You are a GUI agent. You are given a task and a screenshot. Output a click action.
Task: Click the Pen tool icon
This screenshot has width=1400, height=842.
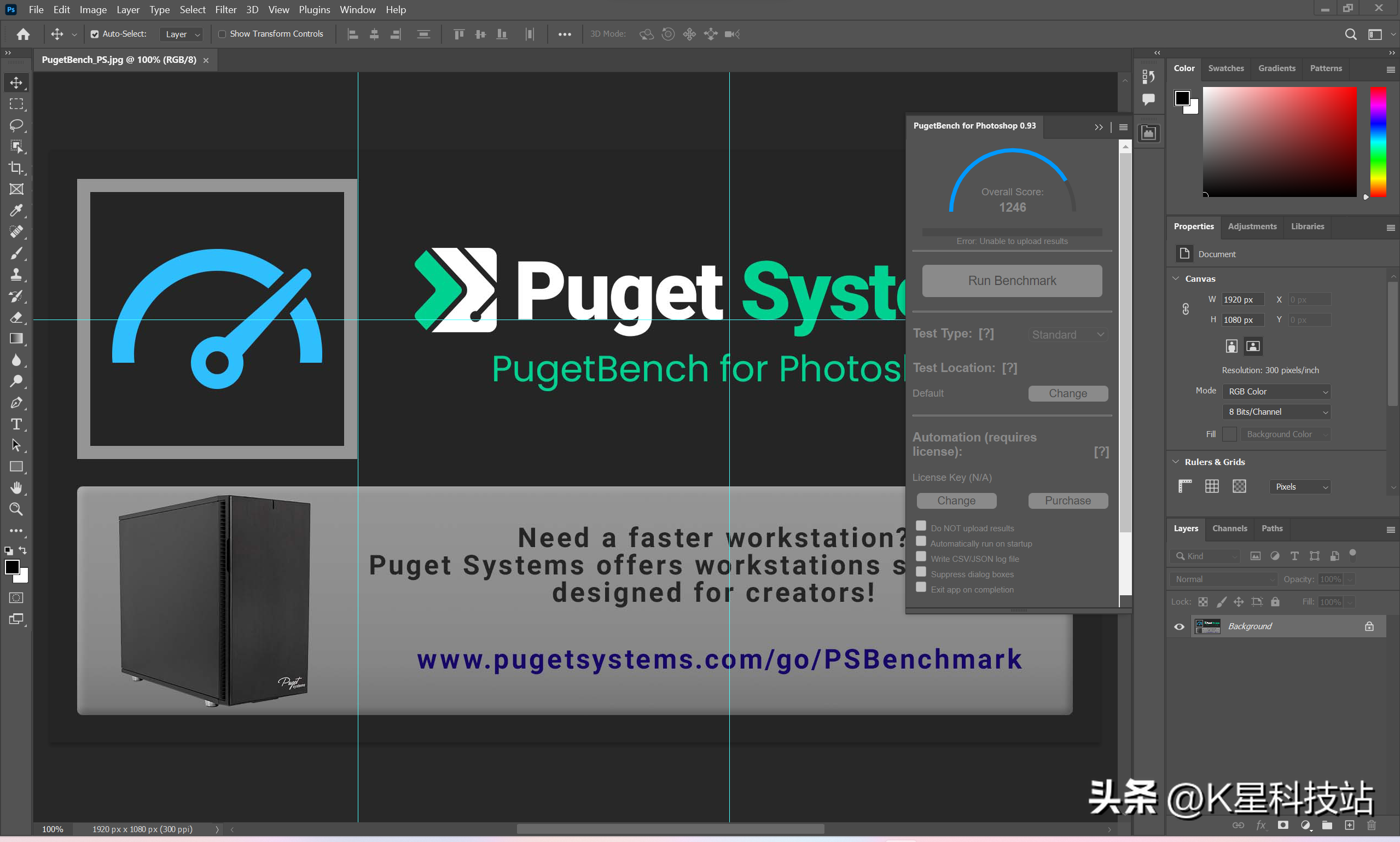(16, 403)
